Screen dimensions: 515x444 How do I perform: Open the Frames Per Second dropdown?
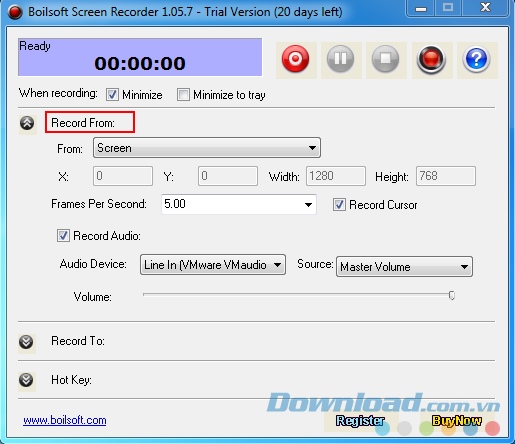coord(239,204)
